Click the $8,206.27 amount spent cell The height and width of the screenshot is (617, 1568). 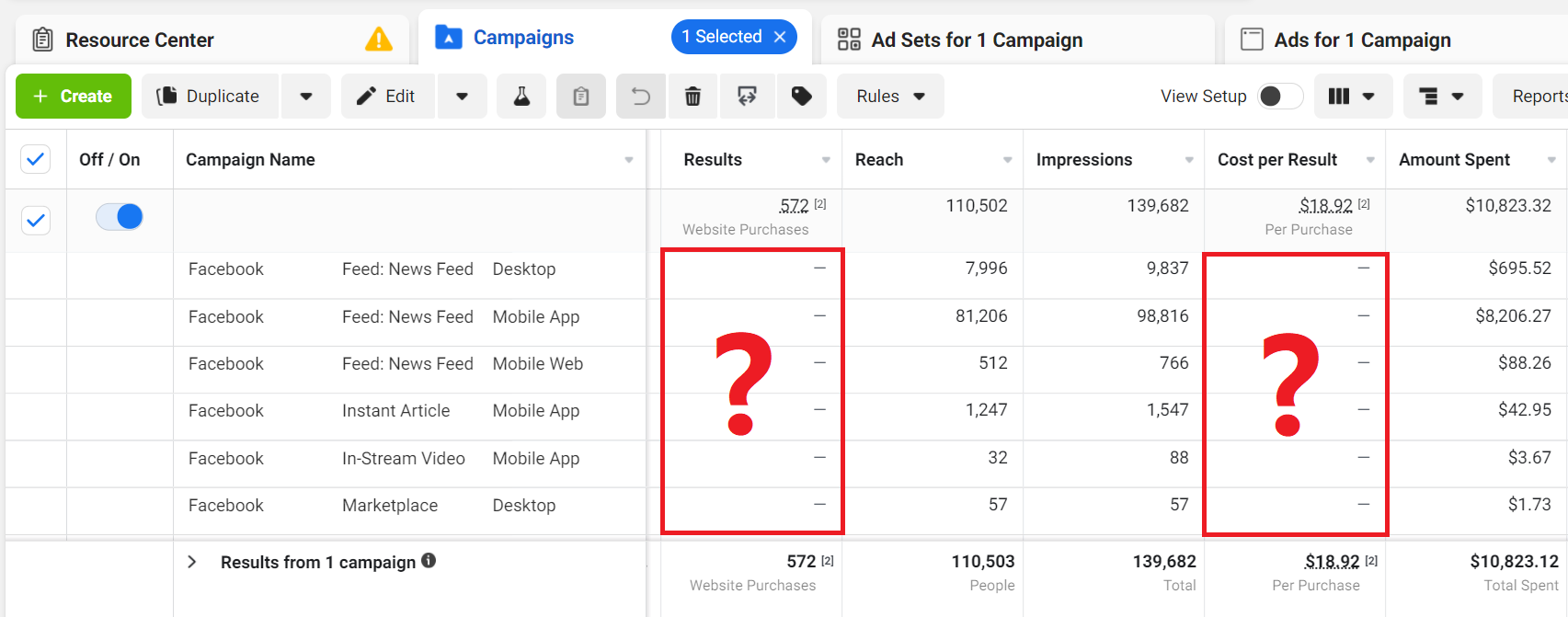pos(1513,316)
